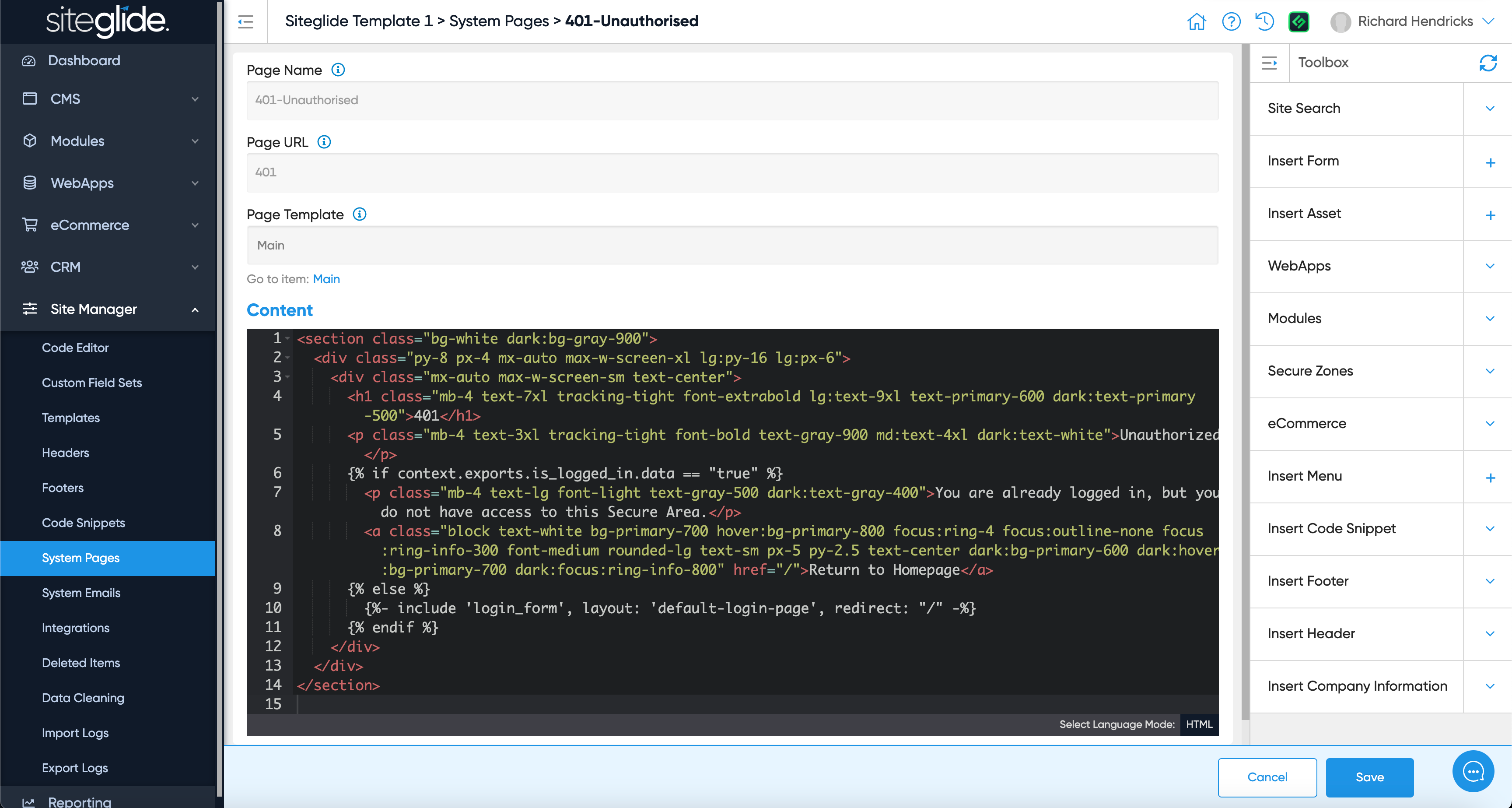The image size is (1512, 808).
Task: Collapse the left sidebar menu
Action: 245,22
